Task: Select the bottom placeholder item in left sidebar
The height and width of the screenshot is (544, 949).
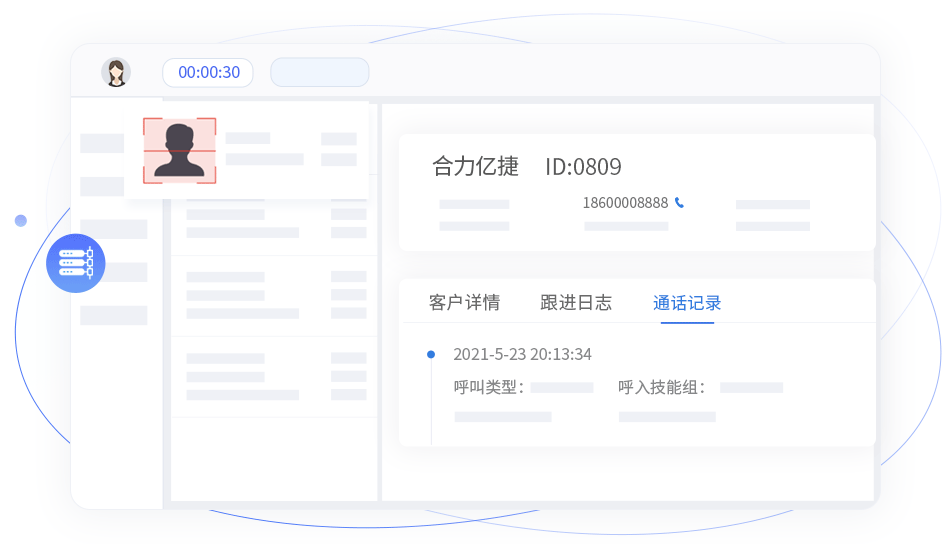Action: 113,315
